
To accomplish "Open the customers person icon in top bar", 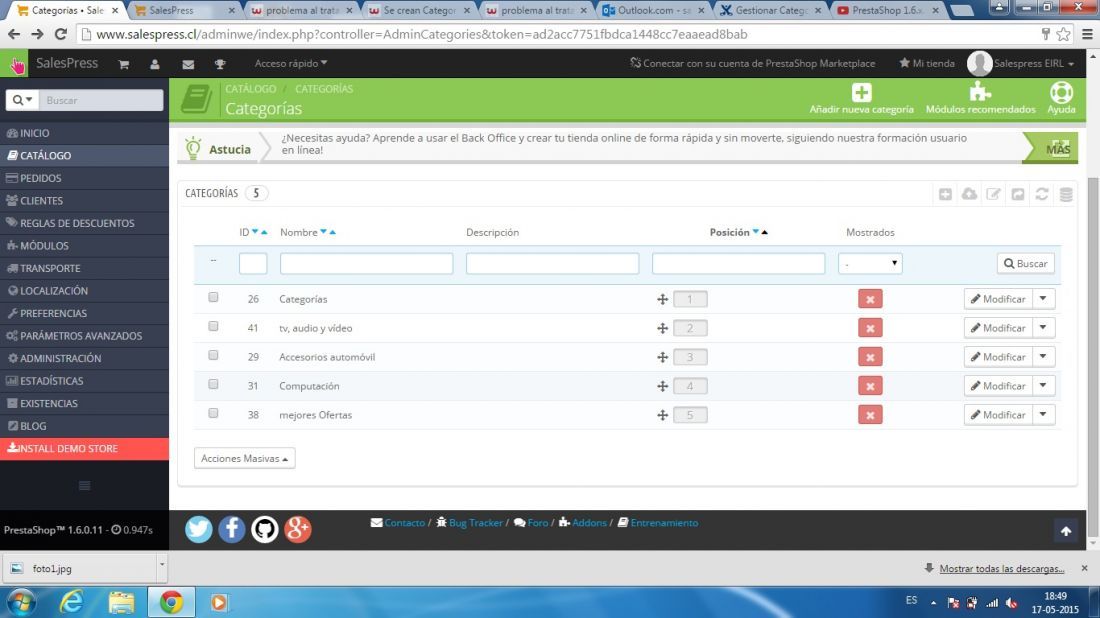I will (x=155, y=65).
